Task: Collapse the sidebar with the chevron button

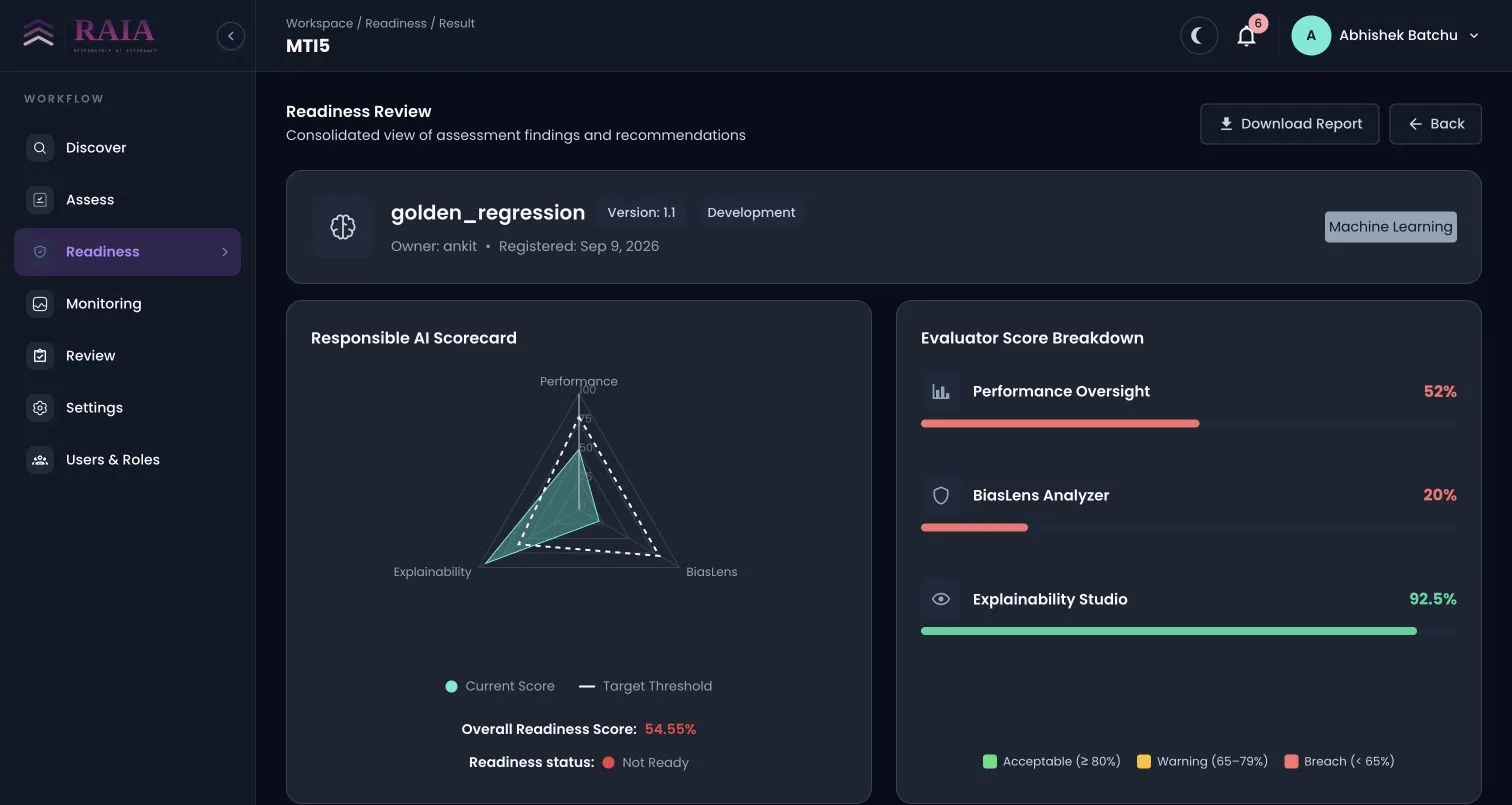Action: (x=231, y=36)
